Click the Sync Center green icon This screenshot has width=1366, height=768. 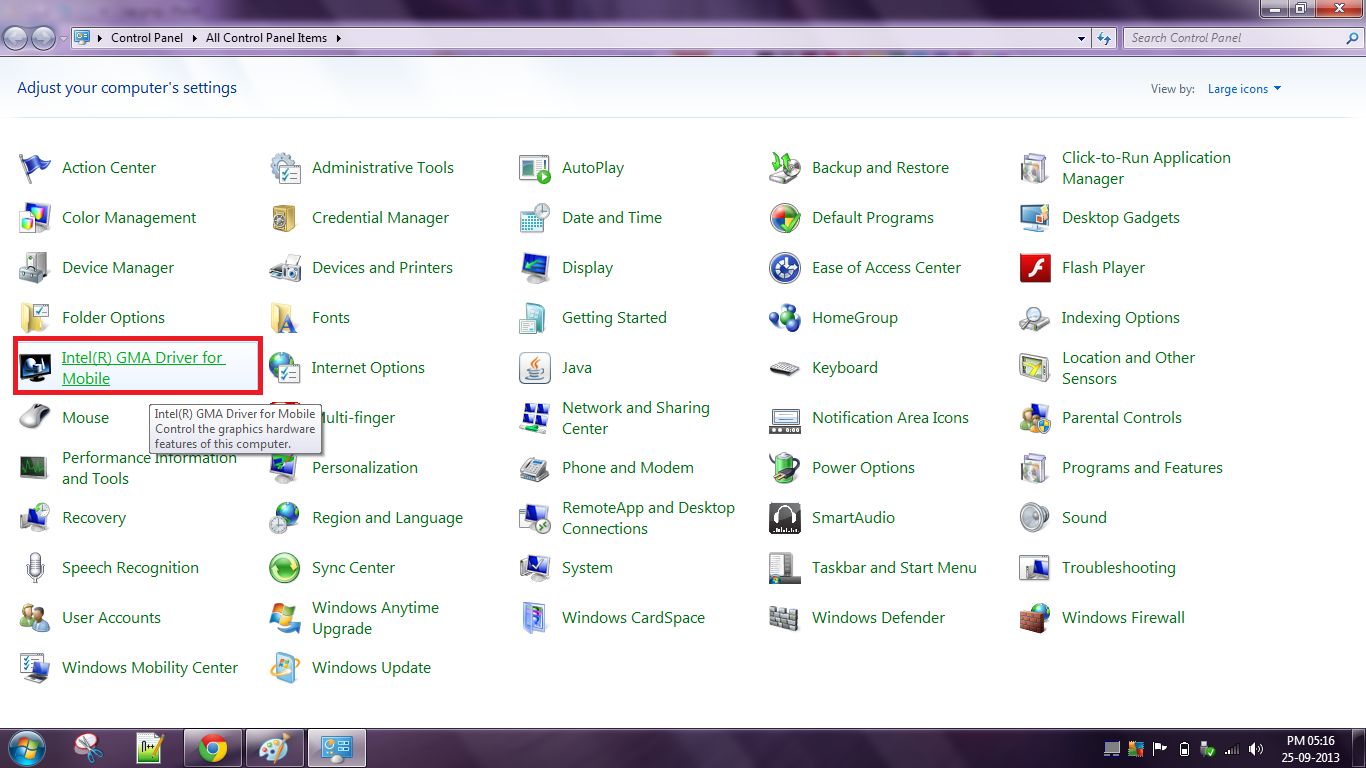pos(285,568)
